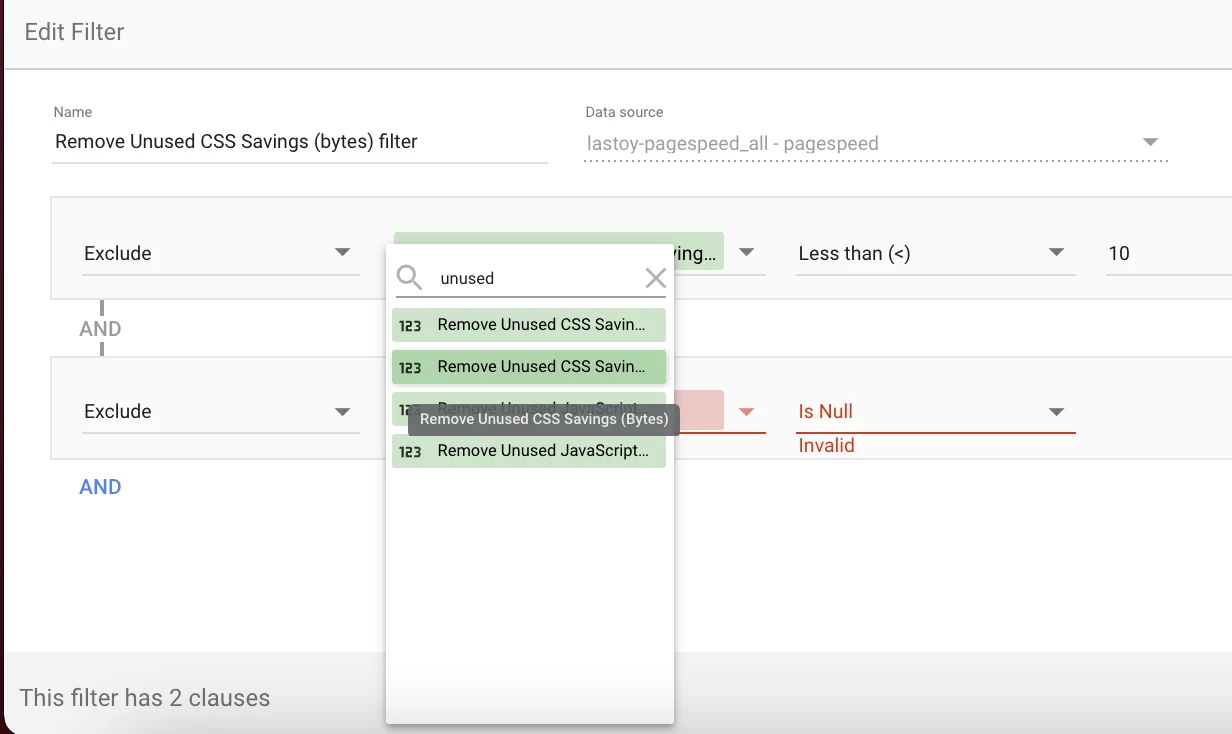Screen dimensions: 1232x734
Task: Click the value field containing 10
Action: 1168,254
